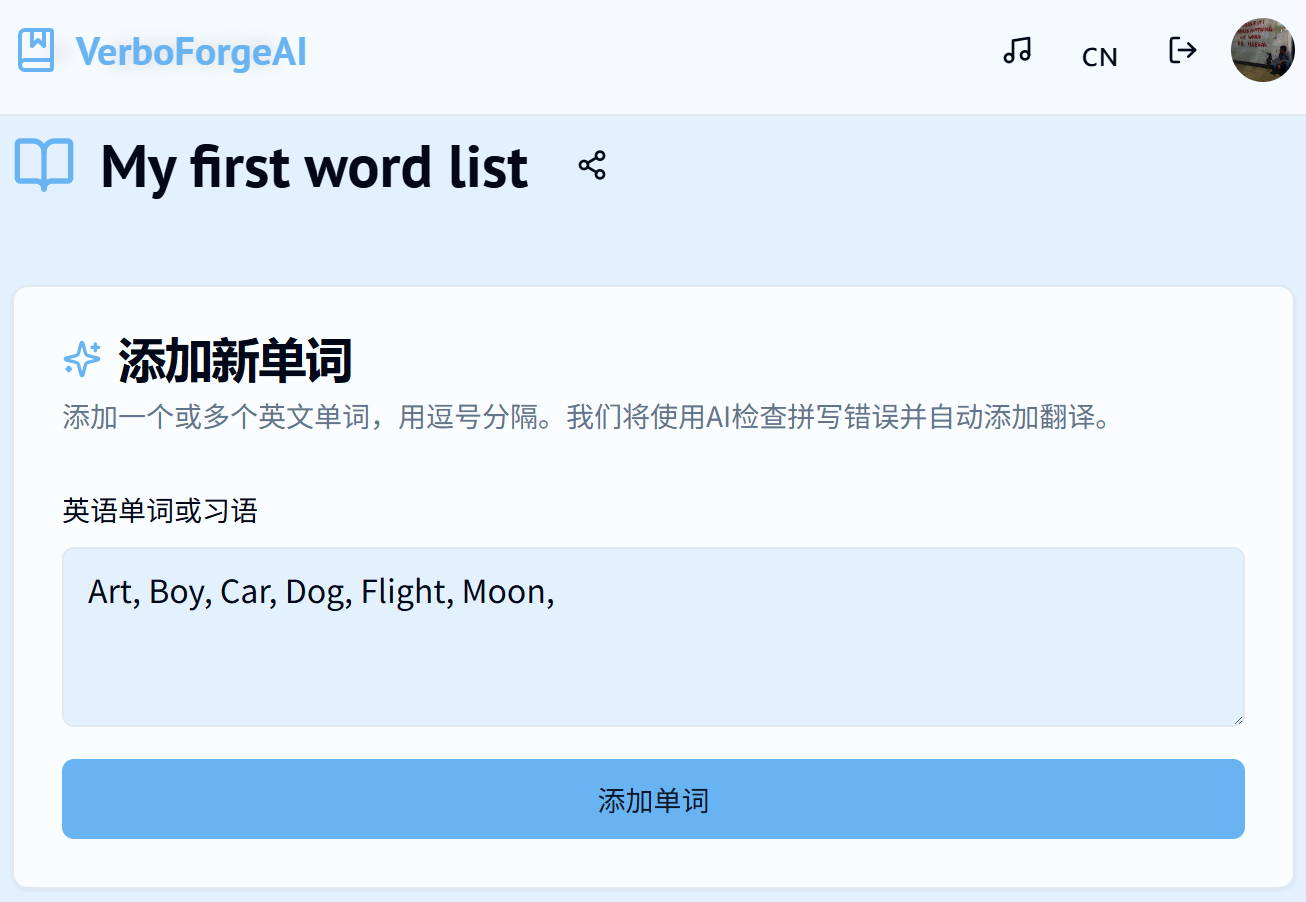Open the user profile avatar
1306x902 pixels.
coord(1262,50)
